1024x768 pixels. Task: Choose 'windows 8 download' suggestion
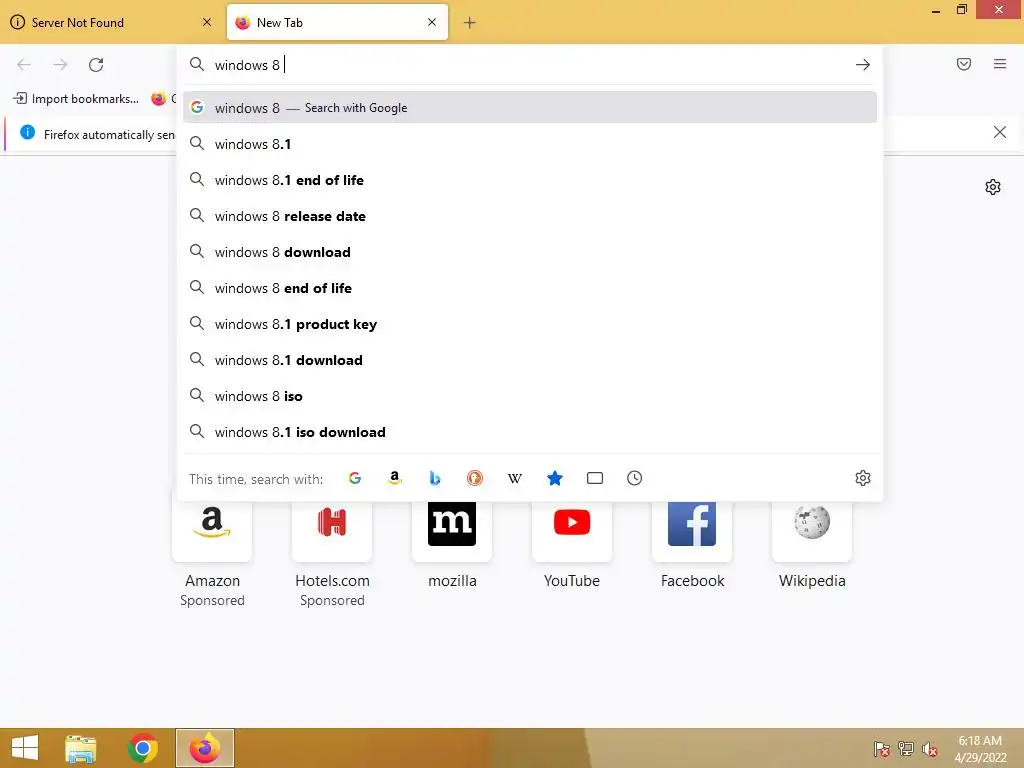click(x=530, y=252)
